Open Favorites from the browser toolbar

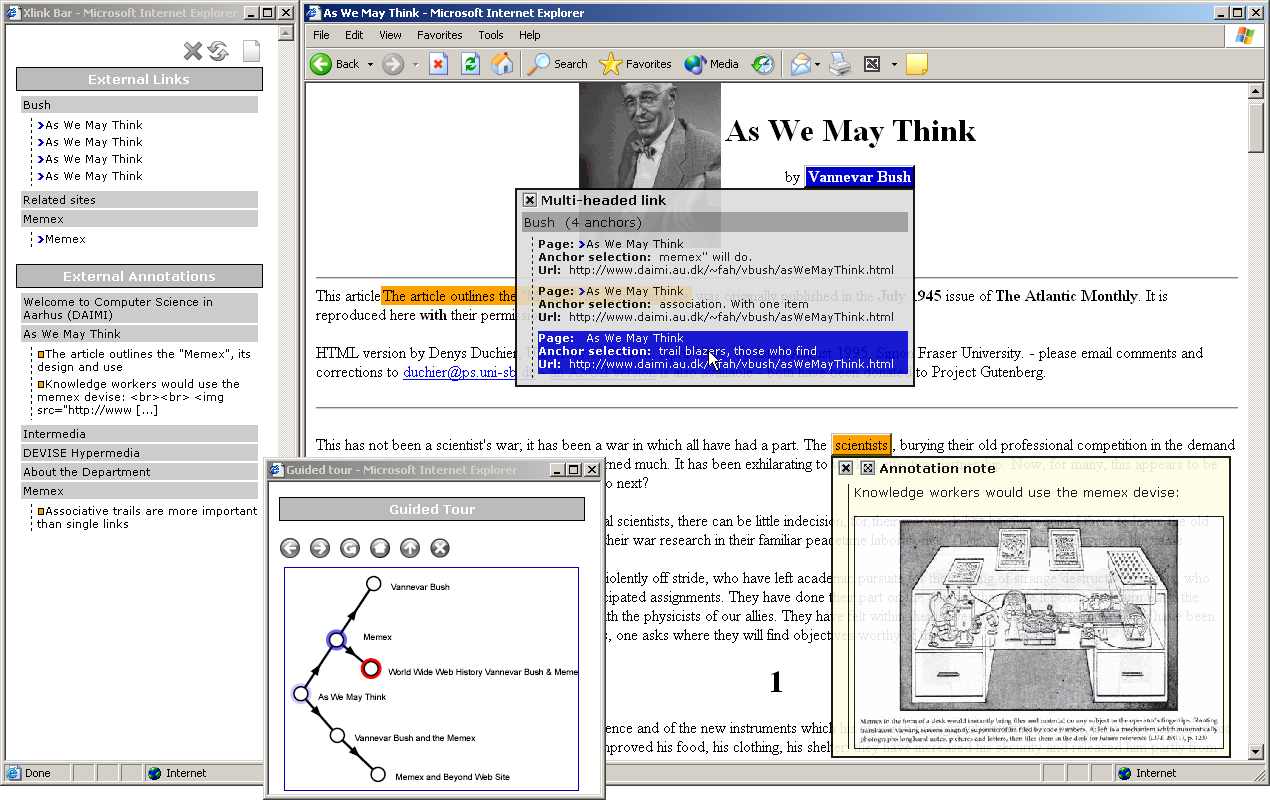[635, 63]
